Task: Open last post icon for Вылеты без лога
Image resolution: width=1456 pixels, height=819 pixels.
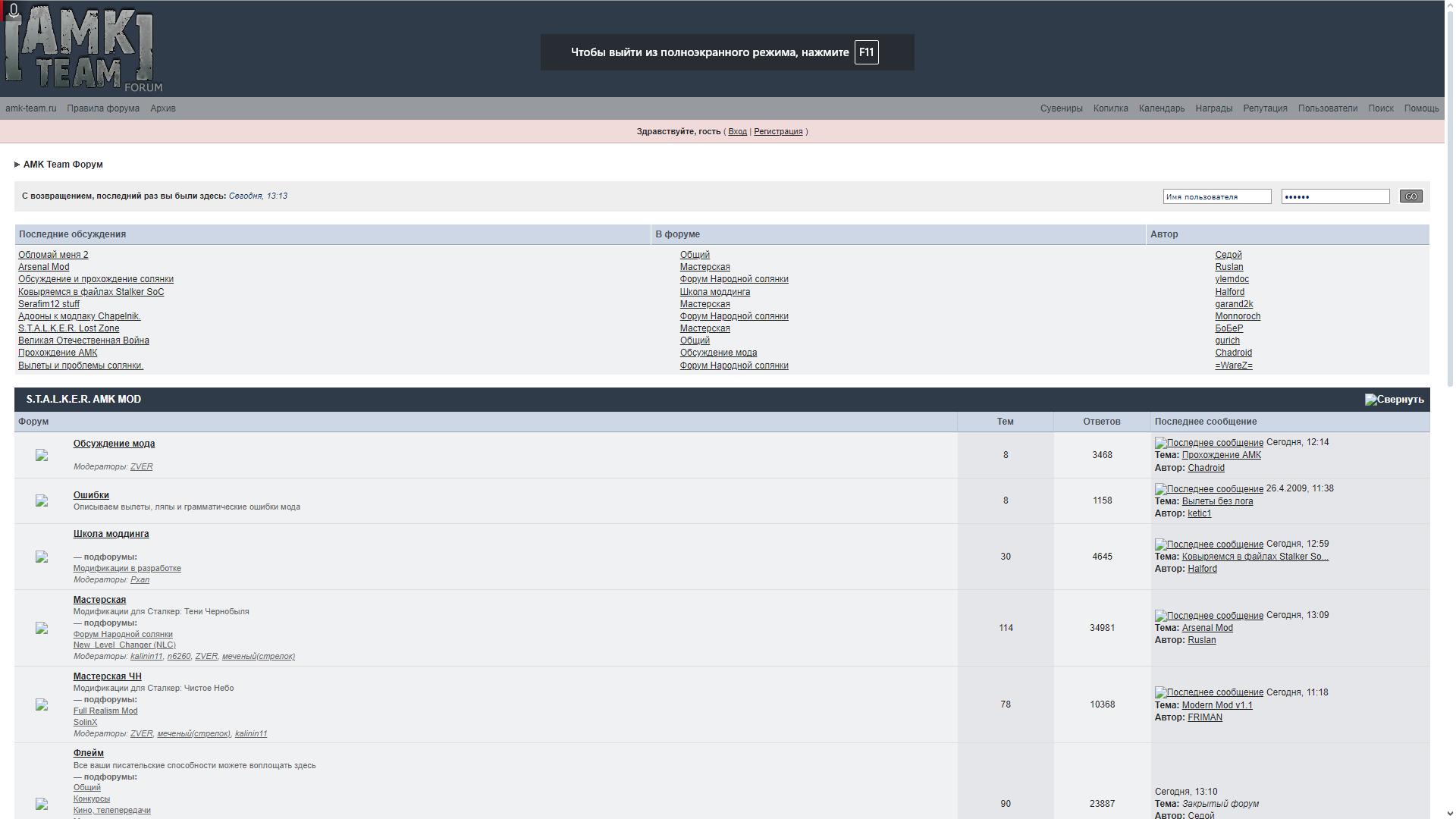Action: tap(1209, 489)
